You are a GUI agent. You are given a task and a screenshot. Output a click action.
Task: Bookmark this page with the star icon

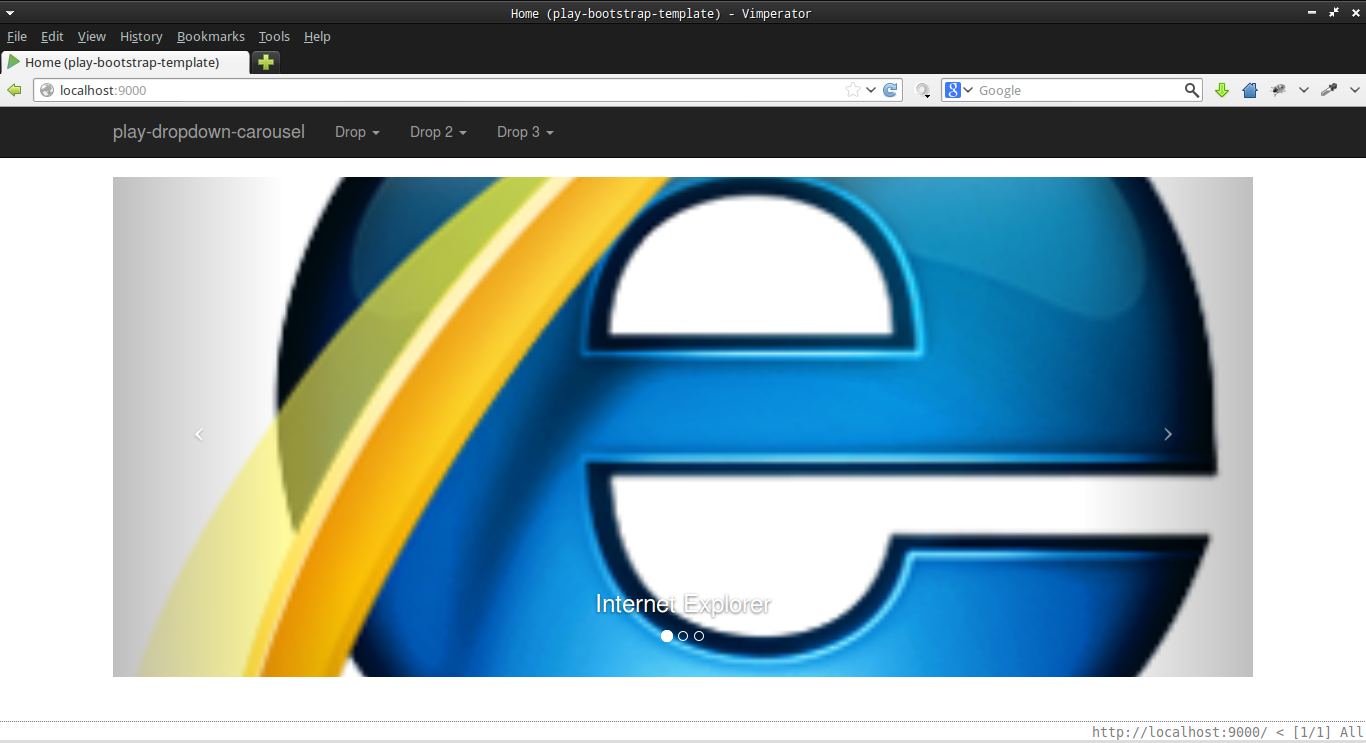(x=853, y=90)
